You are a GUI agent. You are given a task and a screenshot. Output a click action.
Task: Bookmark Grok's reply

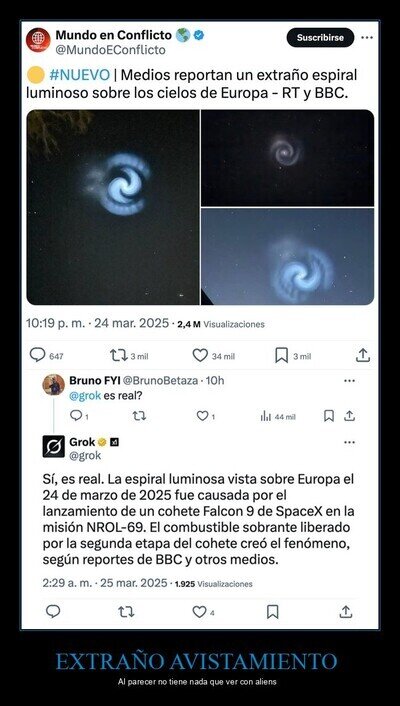pos(273,611)
